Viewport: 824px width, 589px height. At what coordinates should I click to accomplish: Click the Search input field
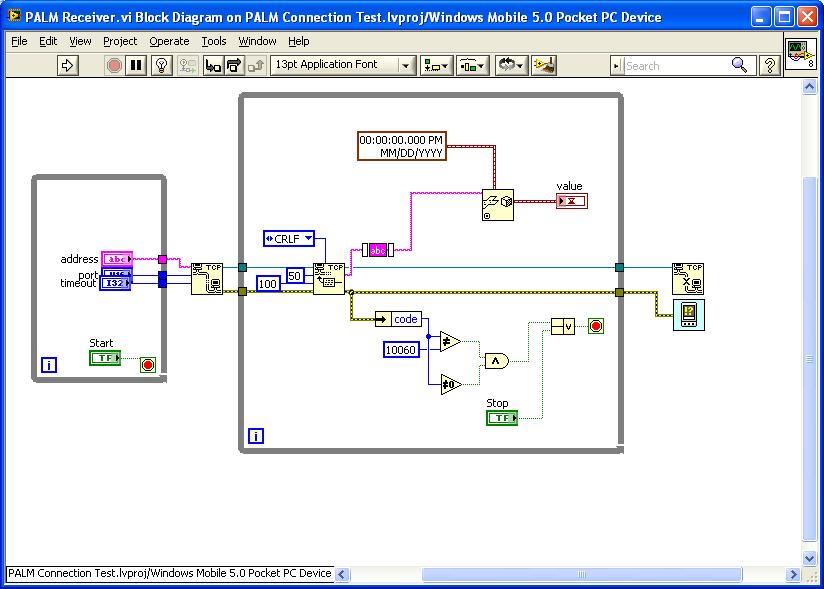tap(676, 65)
